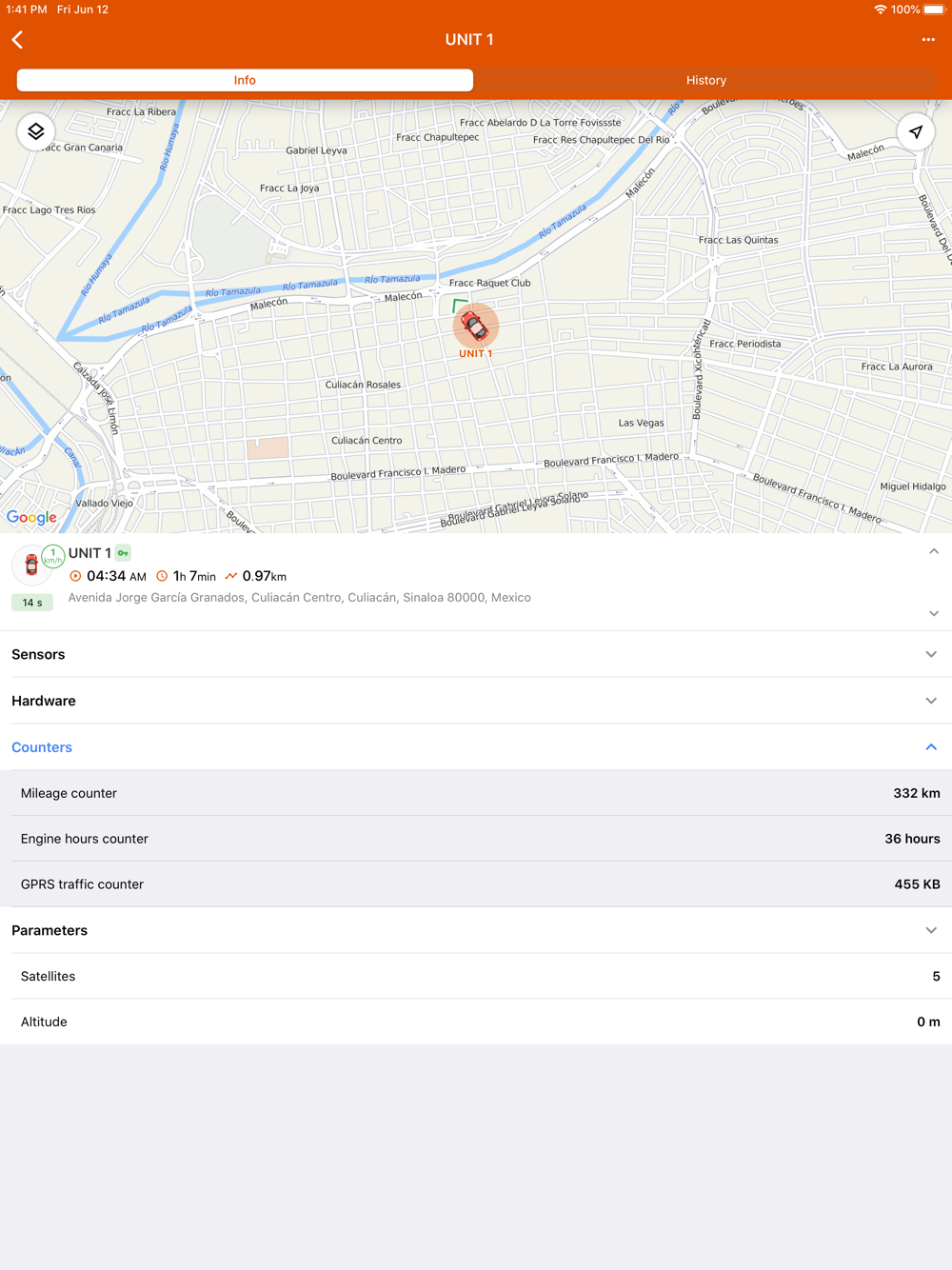
Task: Tap the Fracc Gran Canaria map label
Action: [x=84, y=148]
